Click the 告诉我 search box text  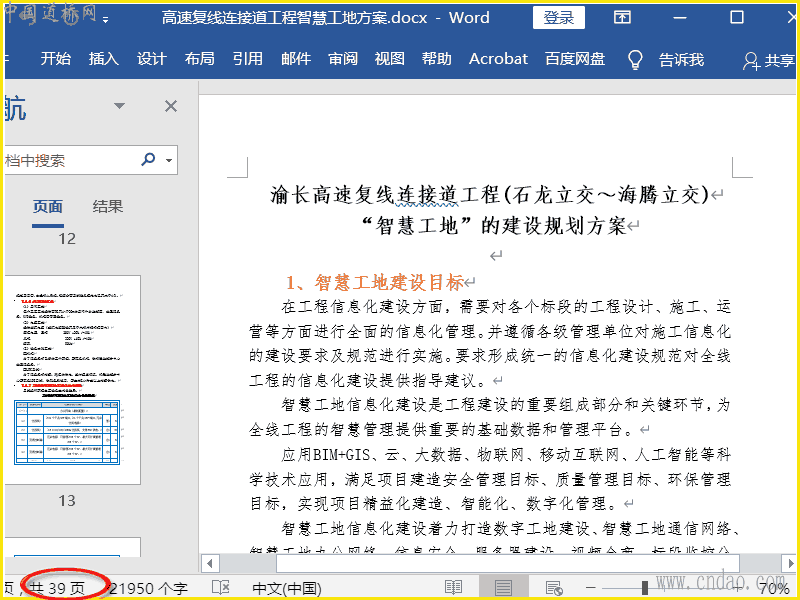pos(681,60)
